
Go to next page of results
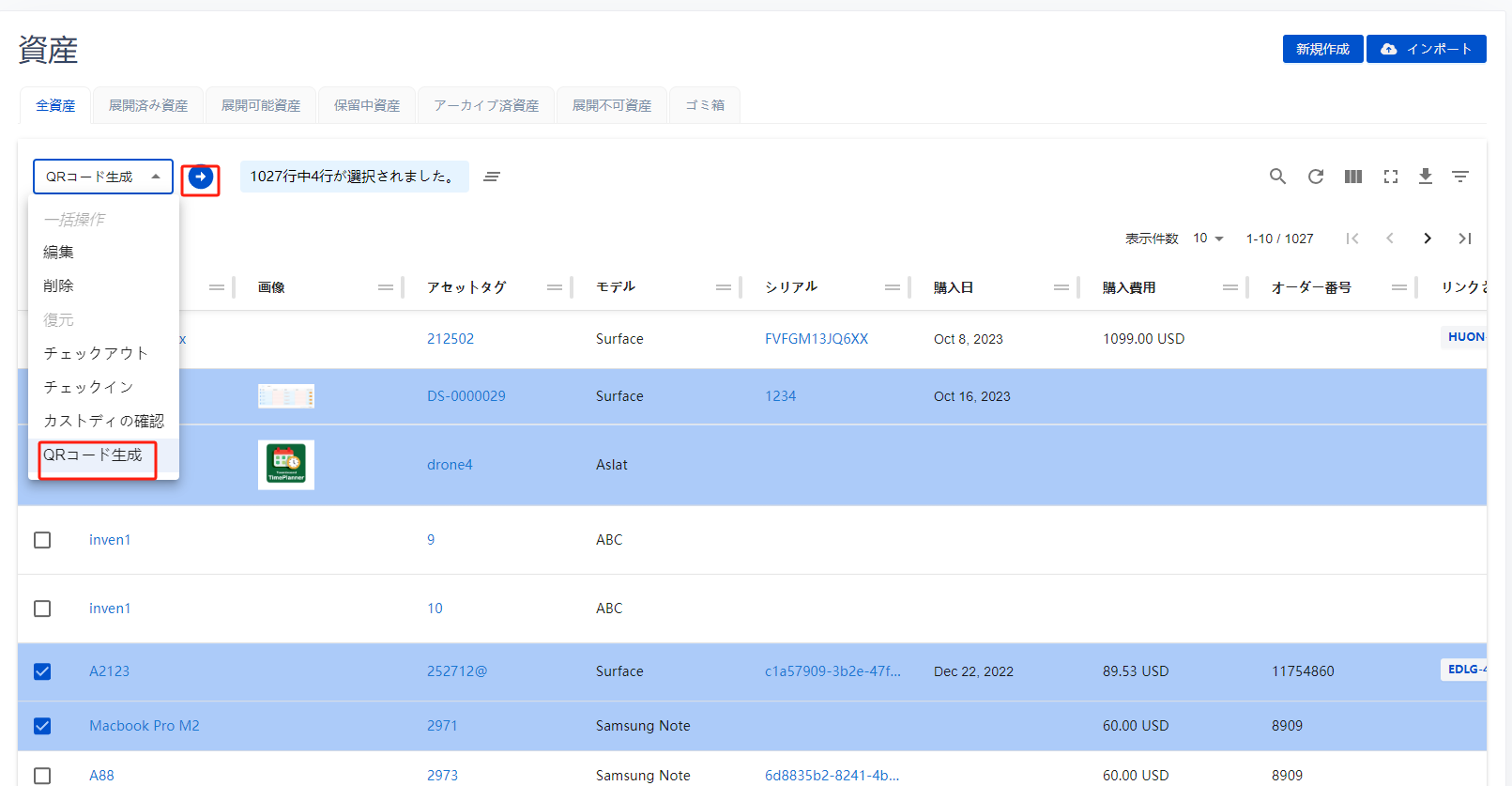(1427, 239)
